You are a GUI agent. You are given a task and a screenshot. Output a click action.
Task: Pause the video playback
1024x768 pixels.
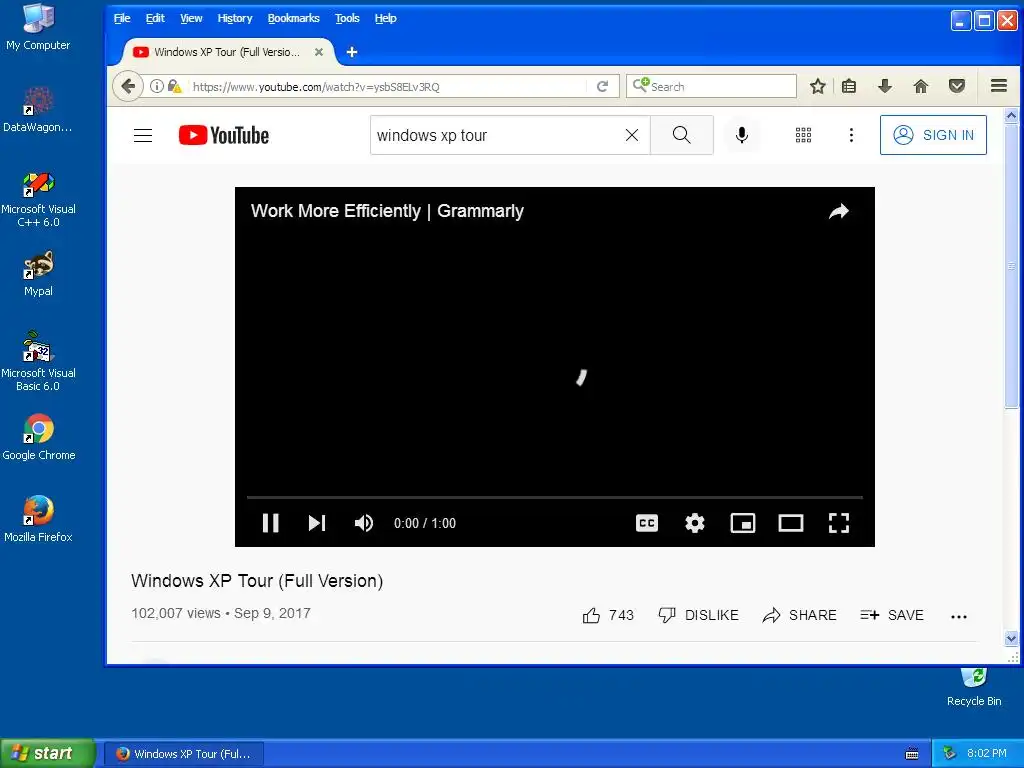tap(270, 523)
